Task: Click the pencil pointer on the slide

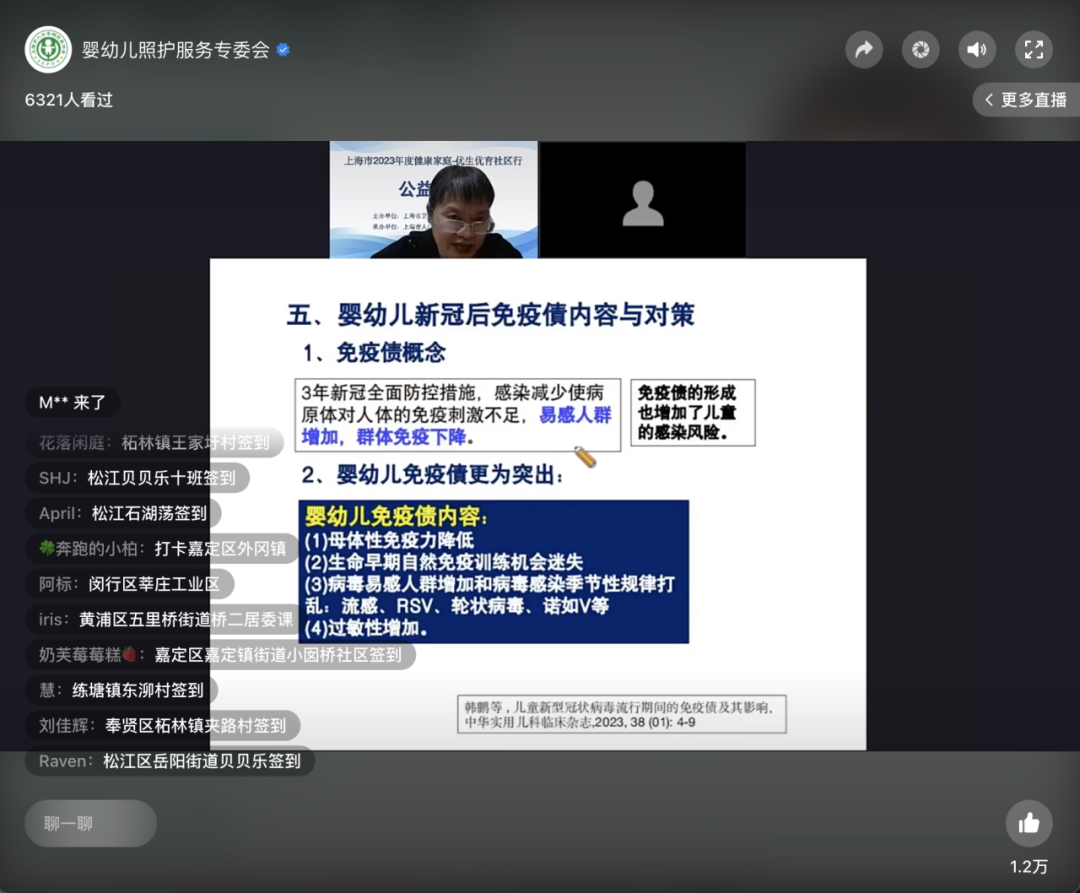Action: pos(585,456)
